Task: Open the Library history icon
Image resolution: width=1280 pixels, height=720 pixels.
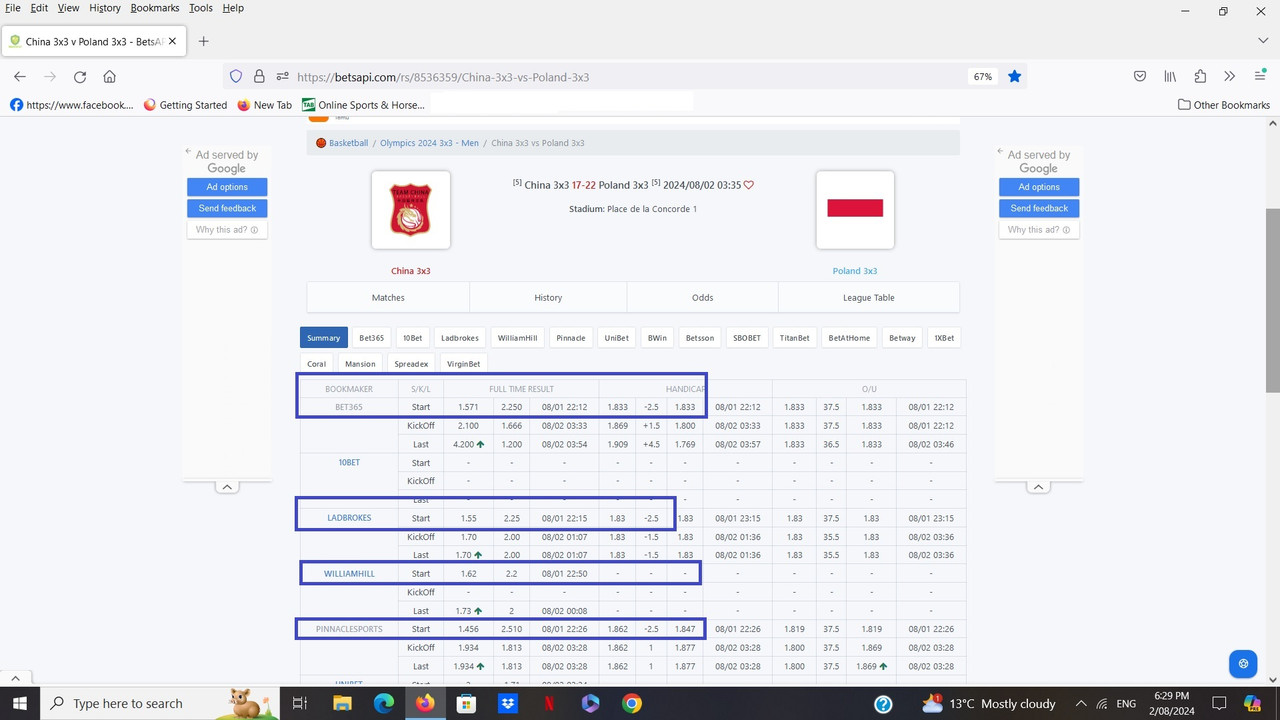Action: pos(1170,76)
